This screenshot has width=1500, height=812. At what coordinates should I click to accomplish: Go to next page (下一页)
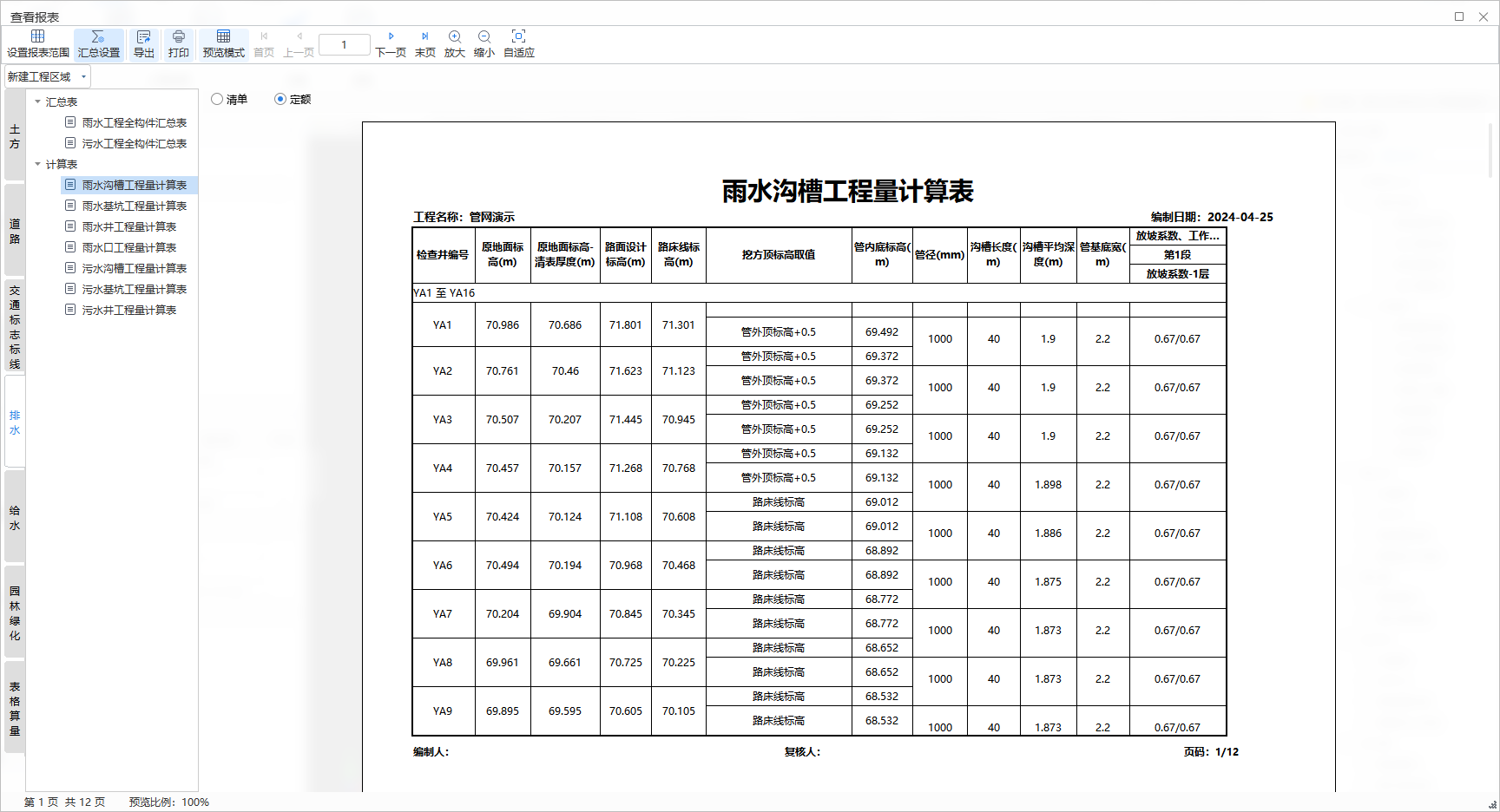pyautogui.click(x=391, y=43)
